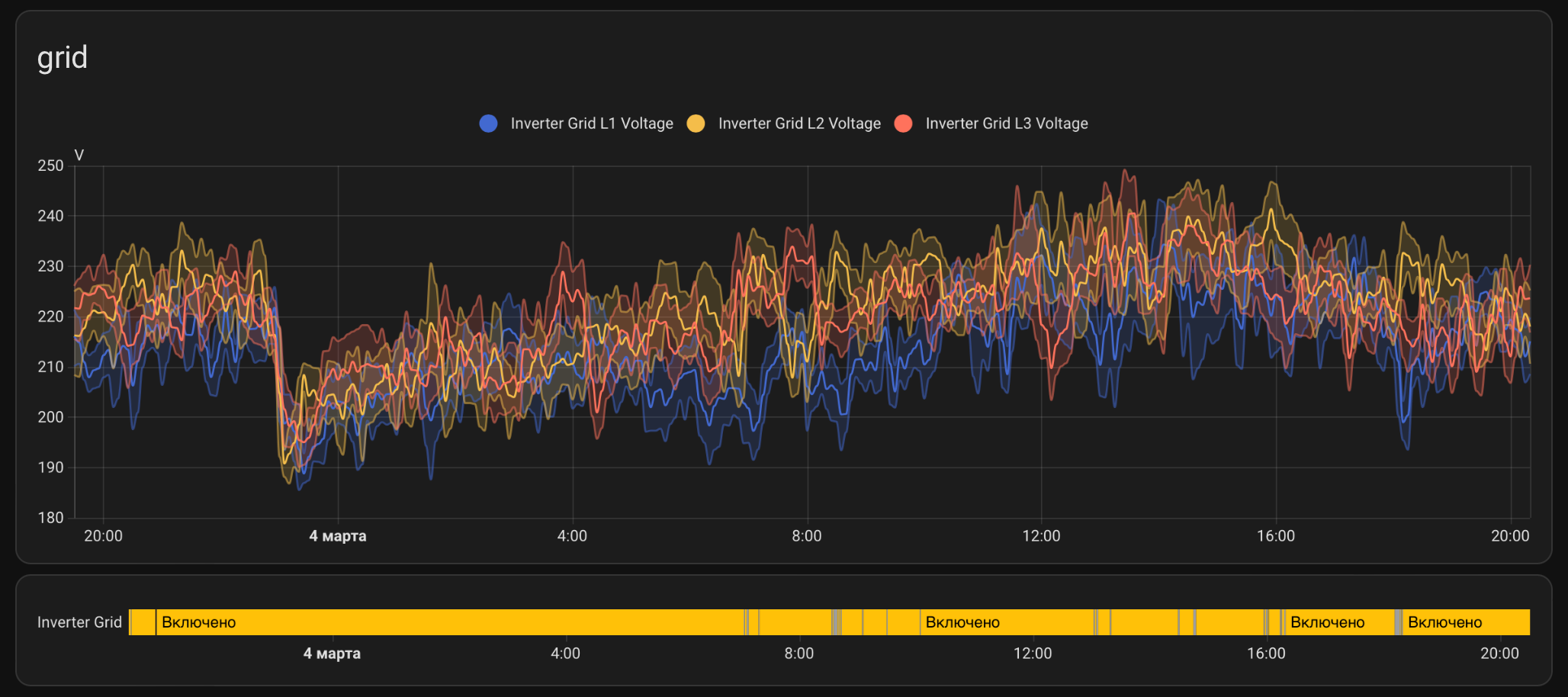1568x697 pixels.
Task: Click the 4 марта label on timeline axis
Action: point(332,654)
